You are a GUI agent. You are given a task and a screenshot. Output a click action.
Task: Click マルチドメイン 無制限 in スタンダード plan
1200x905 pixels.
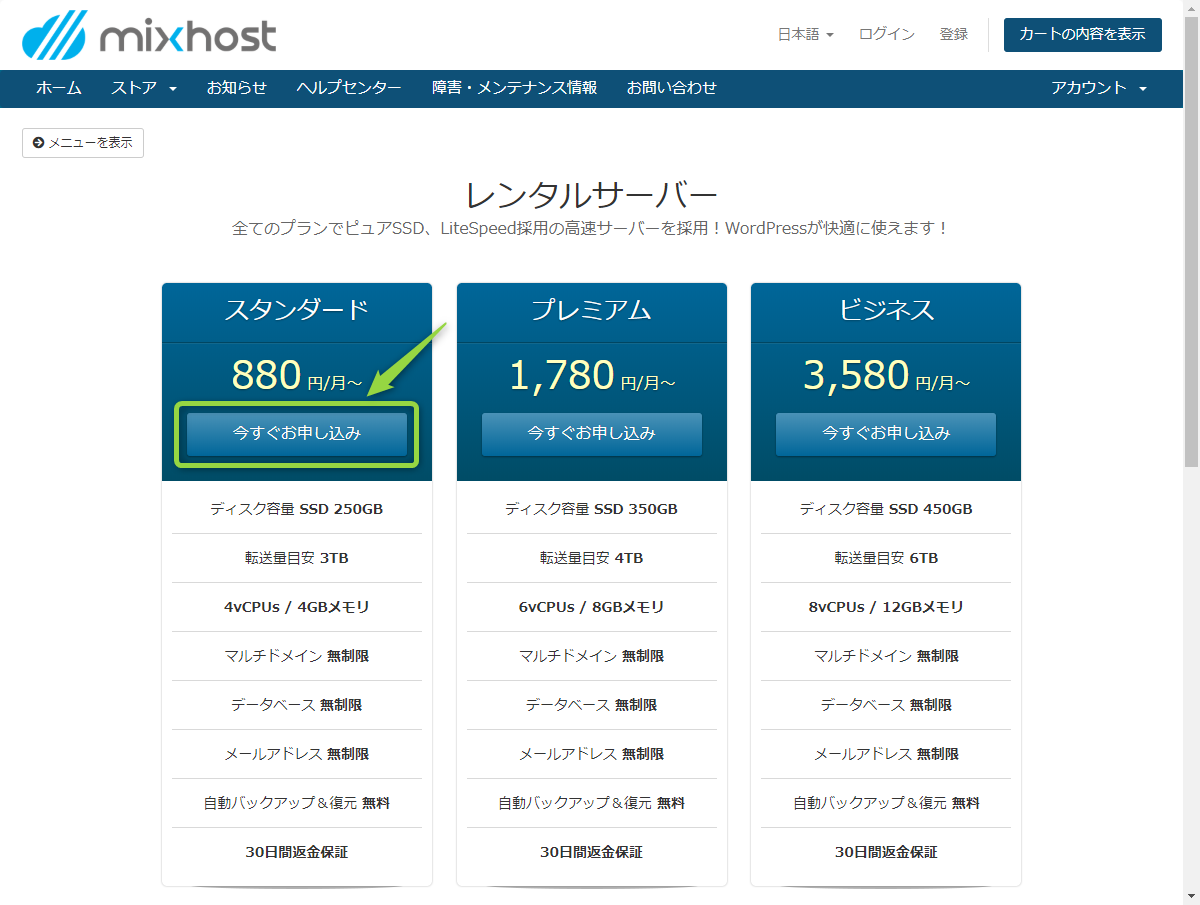(297, 656)
